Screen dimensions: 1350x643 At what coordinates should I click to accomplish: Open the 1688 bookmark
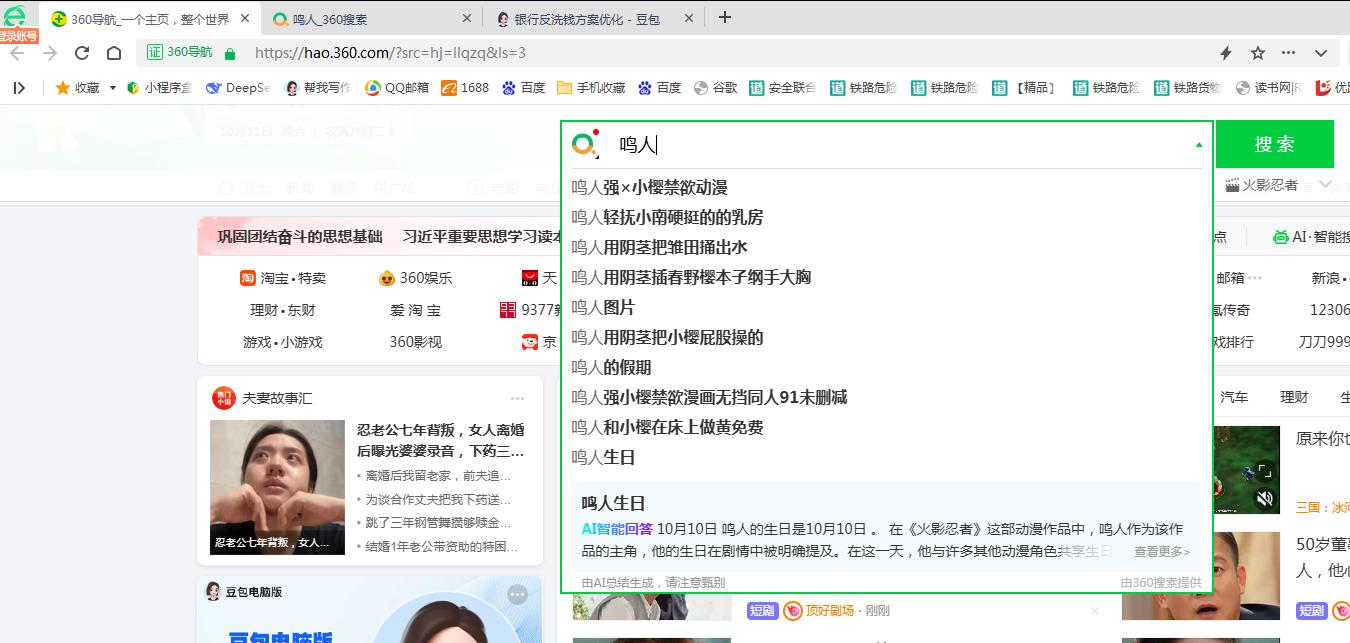coord(466,88)
